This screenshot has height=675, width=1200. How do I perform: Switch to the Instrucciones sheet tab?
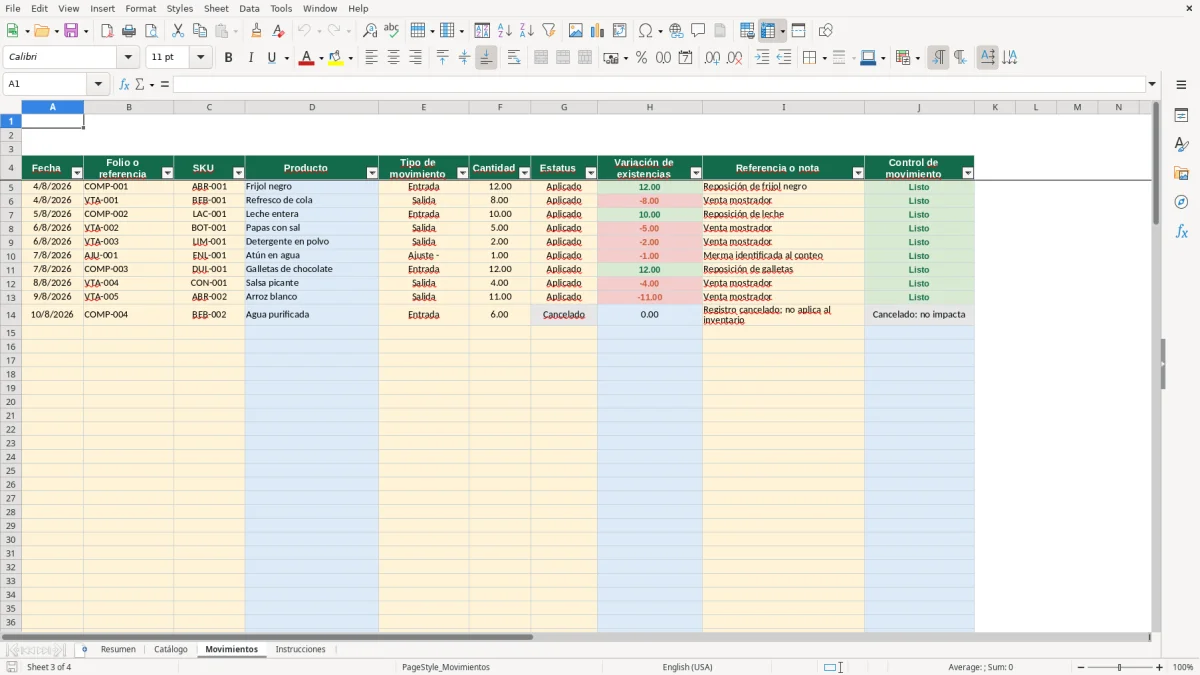click(300, 649)
